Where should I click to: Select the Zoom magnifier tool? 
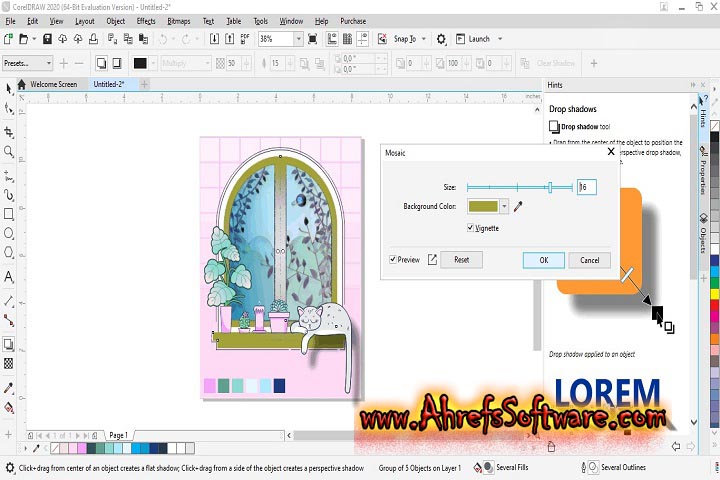[x=8, y=151]
